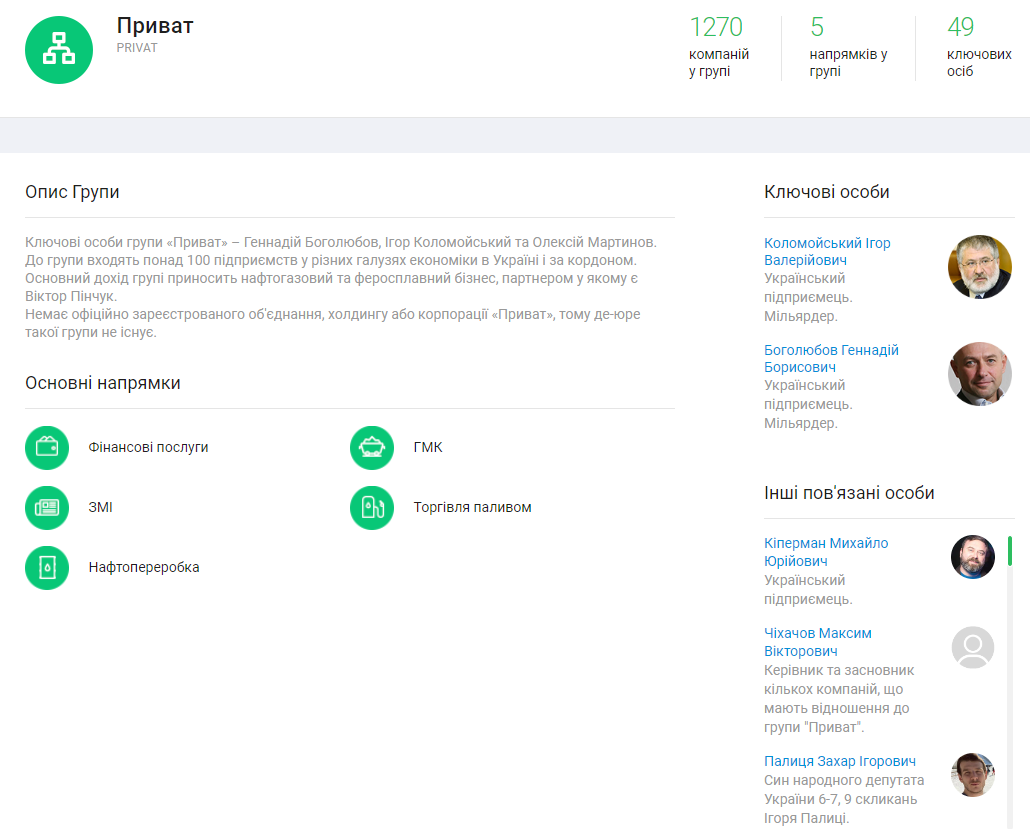Click the green Privat group organization icon

click(59, 50)
